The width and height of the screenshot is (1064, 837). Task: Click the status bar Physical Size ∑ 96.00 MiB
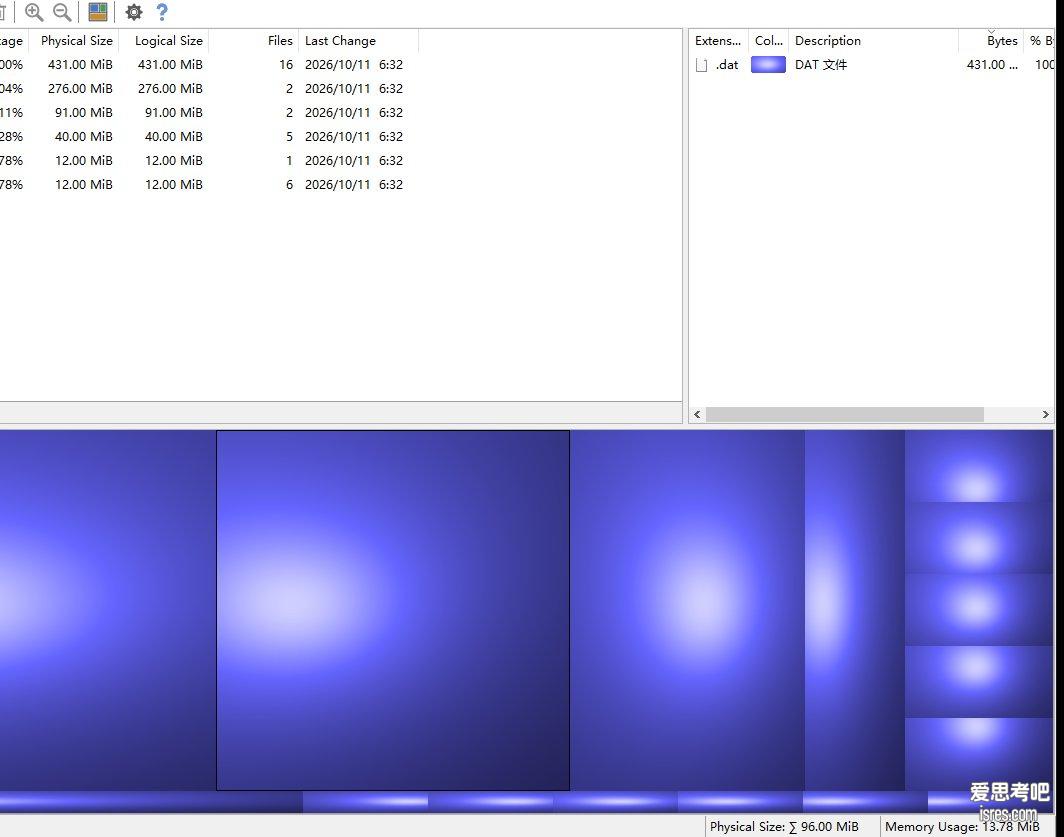(784, 827)
